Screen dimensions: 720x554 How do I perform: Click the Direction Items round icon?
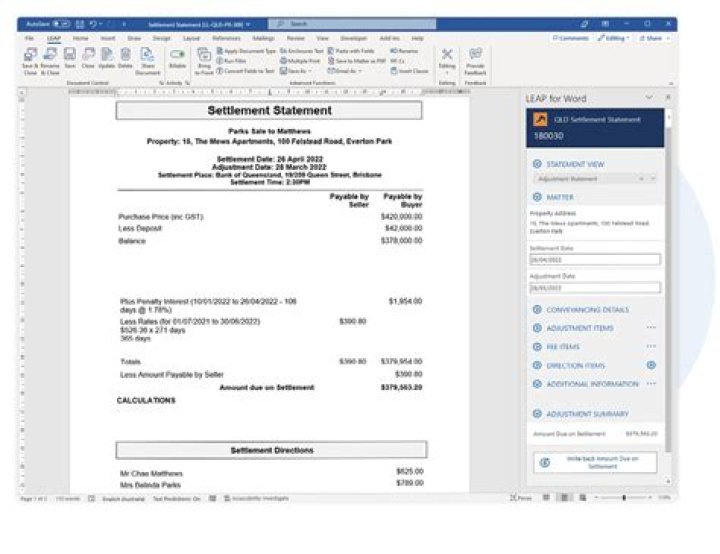click(651, 365)
